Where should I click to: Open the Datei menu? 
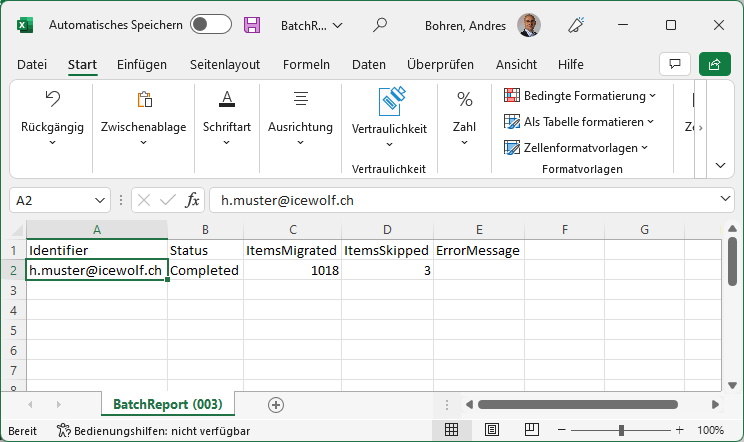(32, 64)
